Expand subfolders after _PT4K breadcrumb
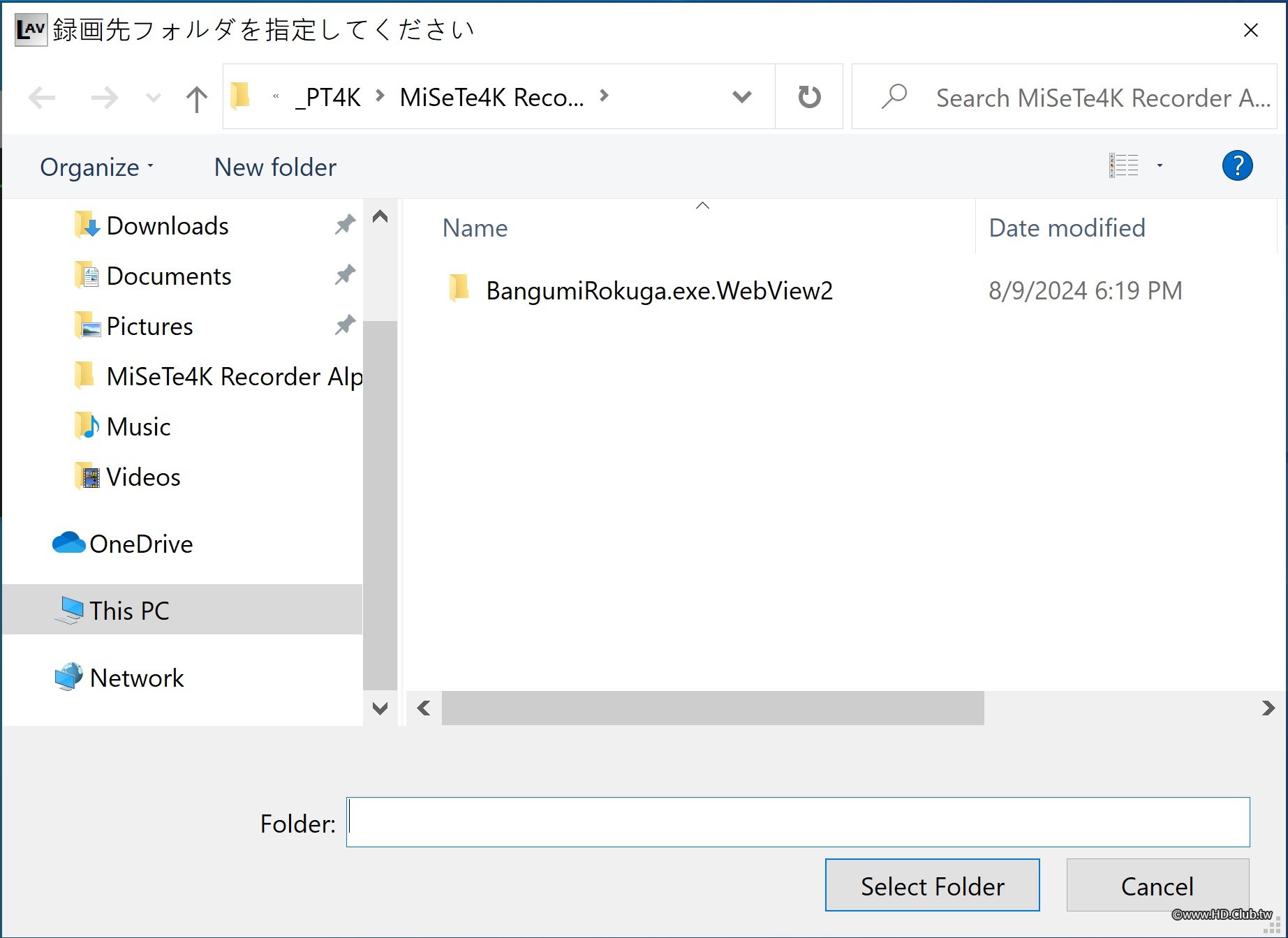The width and height of the screenshot is (1288, 938). coord(380,96)
